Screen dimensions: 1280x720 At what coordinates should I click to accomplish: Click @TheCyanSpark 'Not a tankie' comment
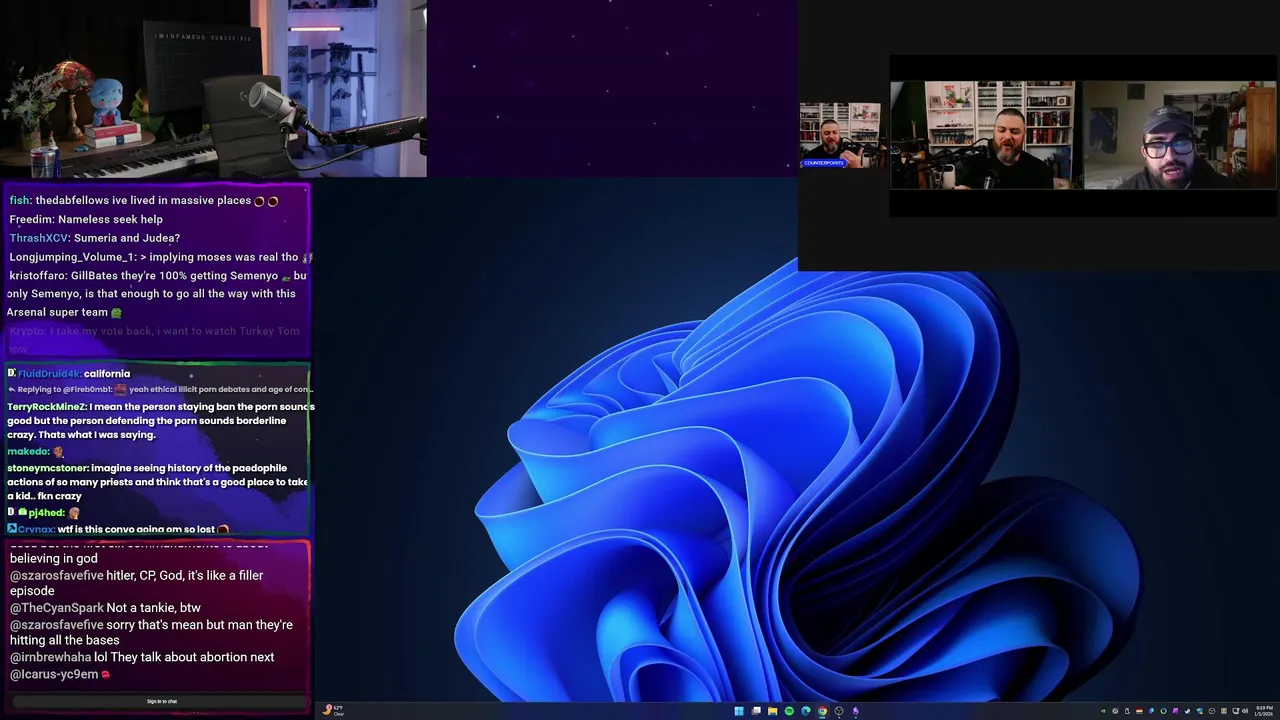coord(105,608)
